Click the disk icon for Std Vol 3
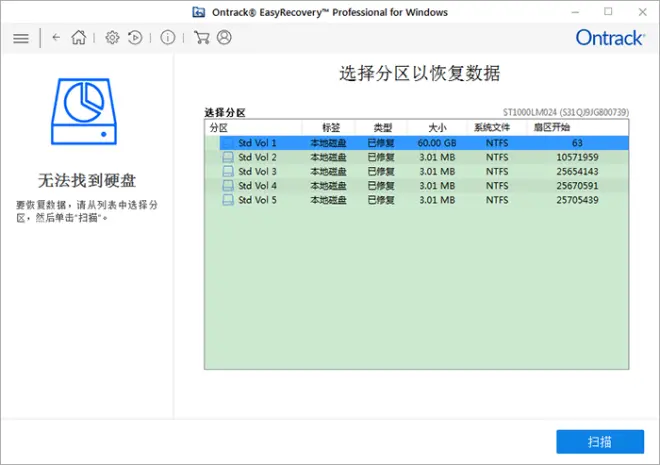Image resolution: width=660 pixels, height=465 pixels. 228,172
